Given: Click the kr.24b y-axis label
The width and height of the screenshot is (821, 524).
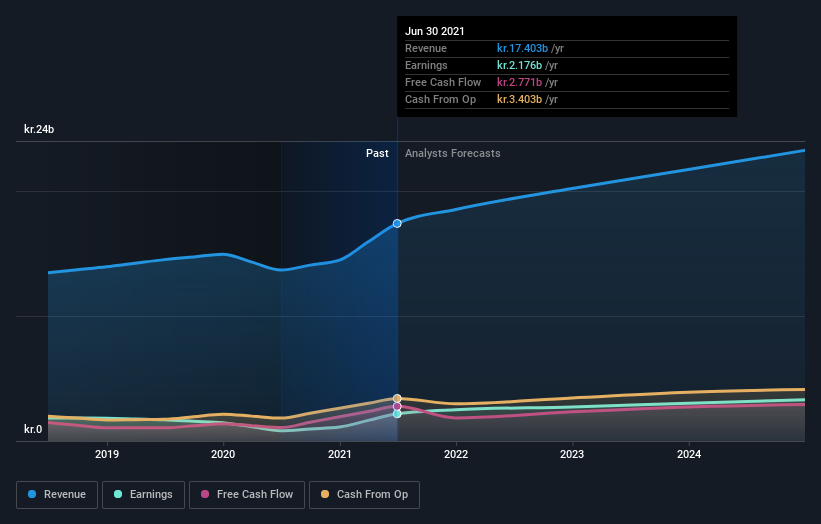Looking at the screenshot, I should tap(39, 129).
